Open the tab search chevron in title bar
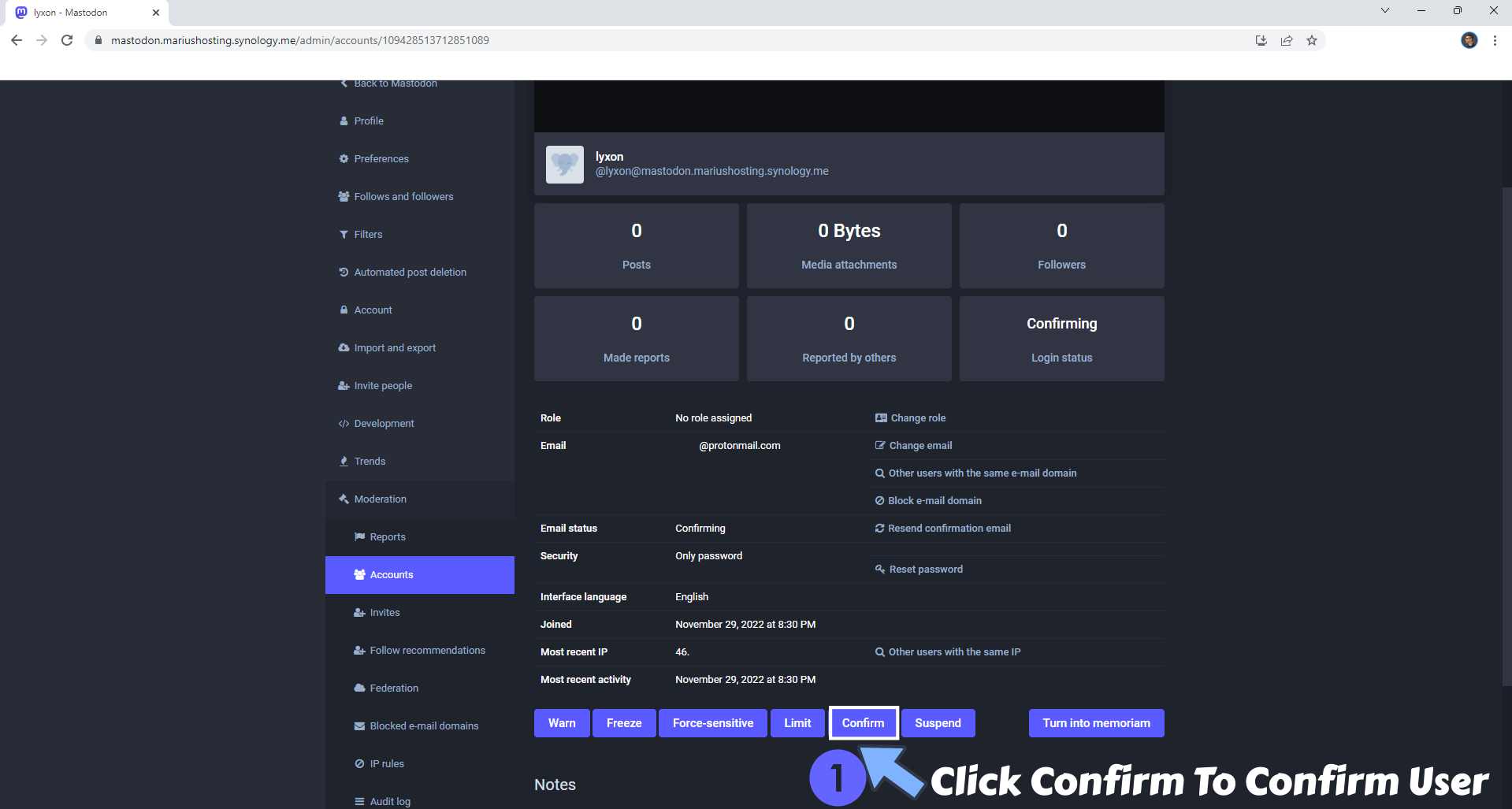This screenshot has height=809, width=1512. [1385, 11]
